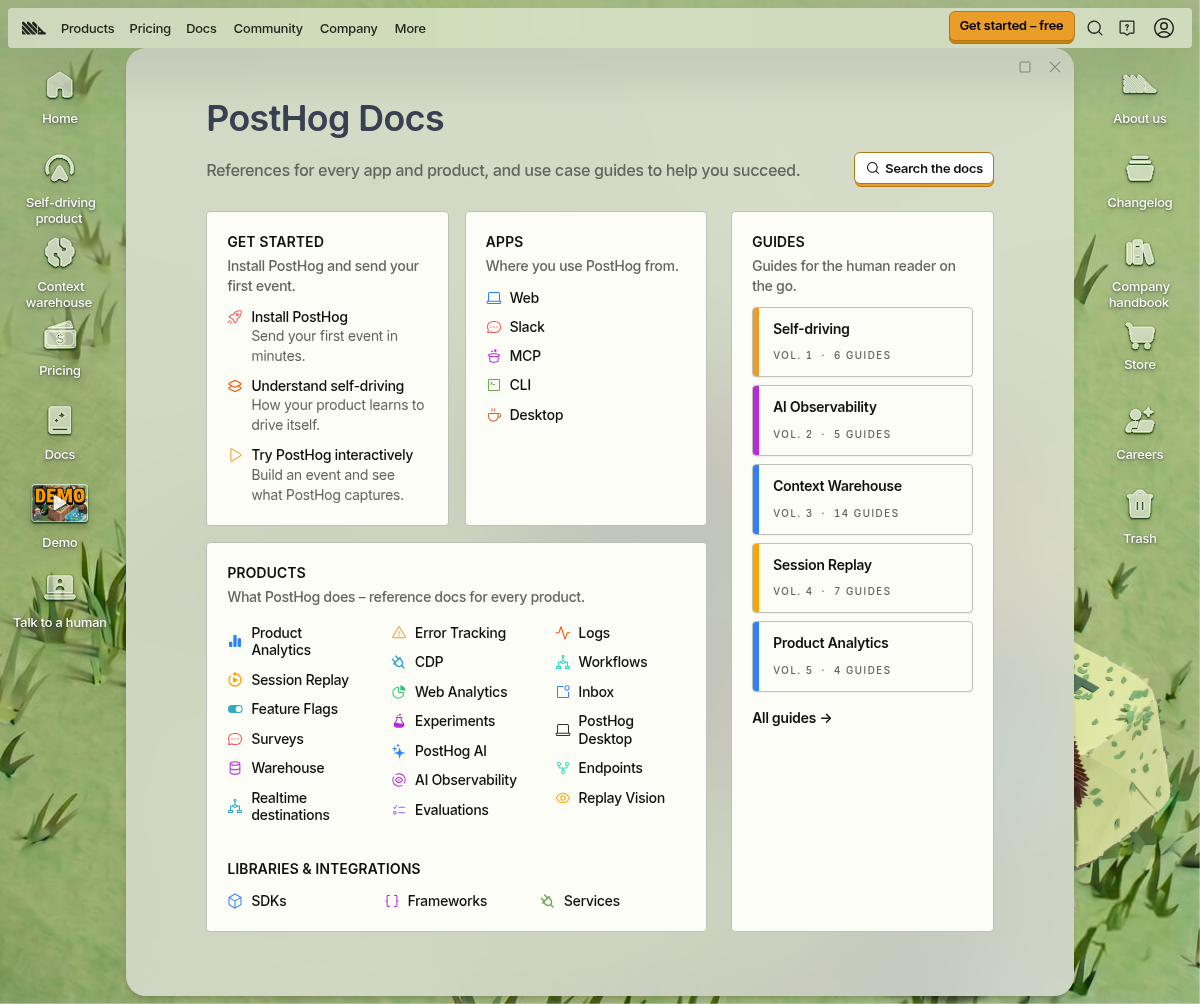Open the Product Analytics guides card
Image resolution: width=1200 pixels, height=1004 pixels.
(862, 656)
